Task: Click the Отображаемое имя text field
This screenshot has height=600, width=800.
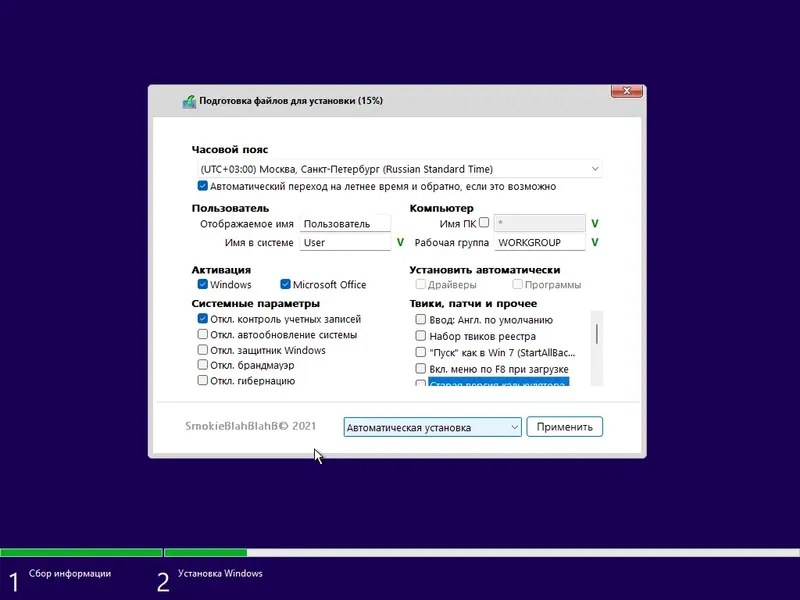Action: pos(345,223)
